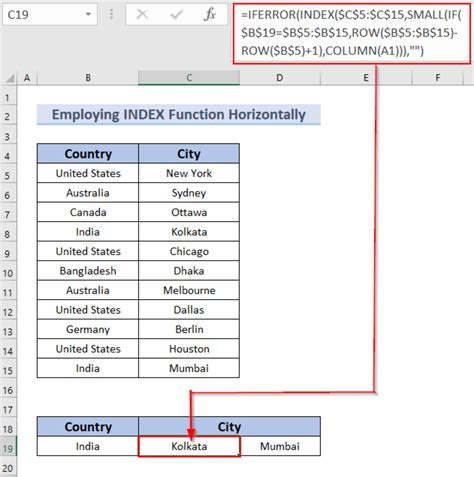Image resolution: width=474 pixels, height=477 pixels.
Task: Click the title Employing INDEX Function Horizontally
Action: click(x=179, y=115)
